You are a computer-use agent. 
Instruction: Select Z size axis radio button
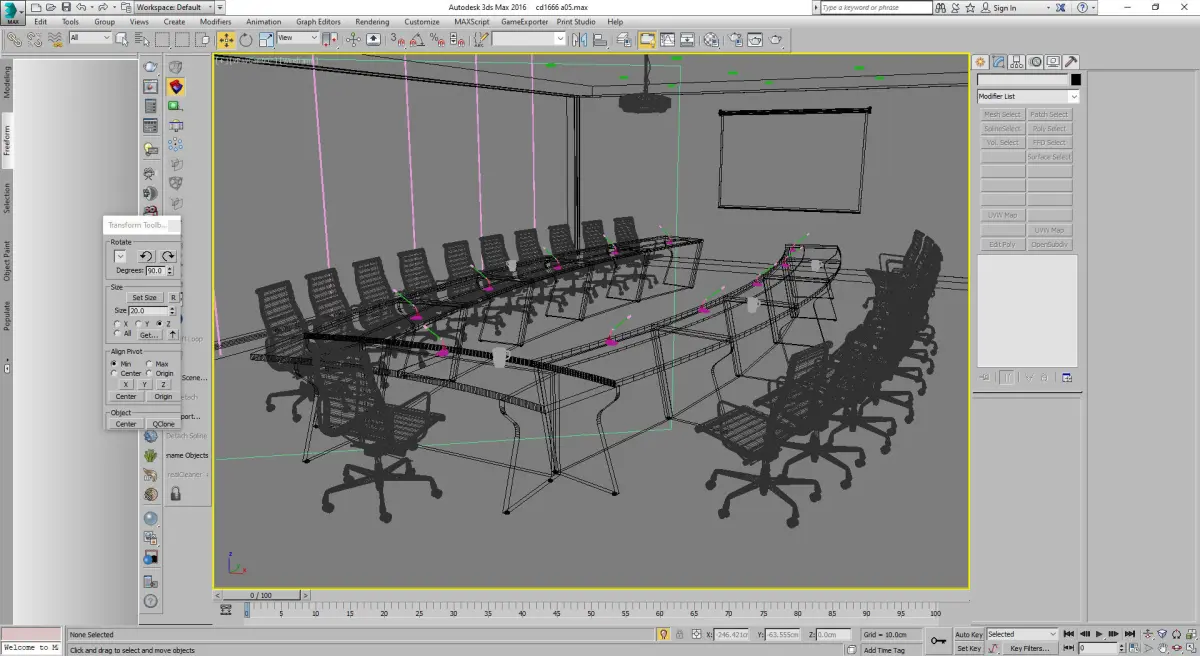(x=160, y=324)
